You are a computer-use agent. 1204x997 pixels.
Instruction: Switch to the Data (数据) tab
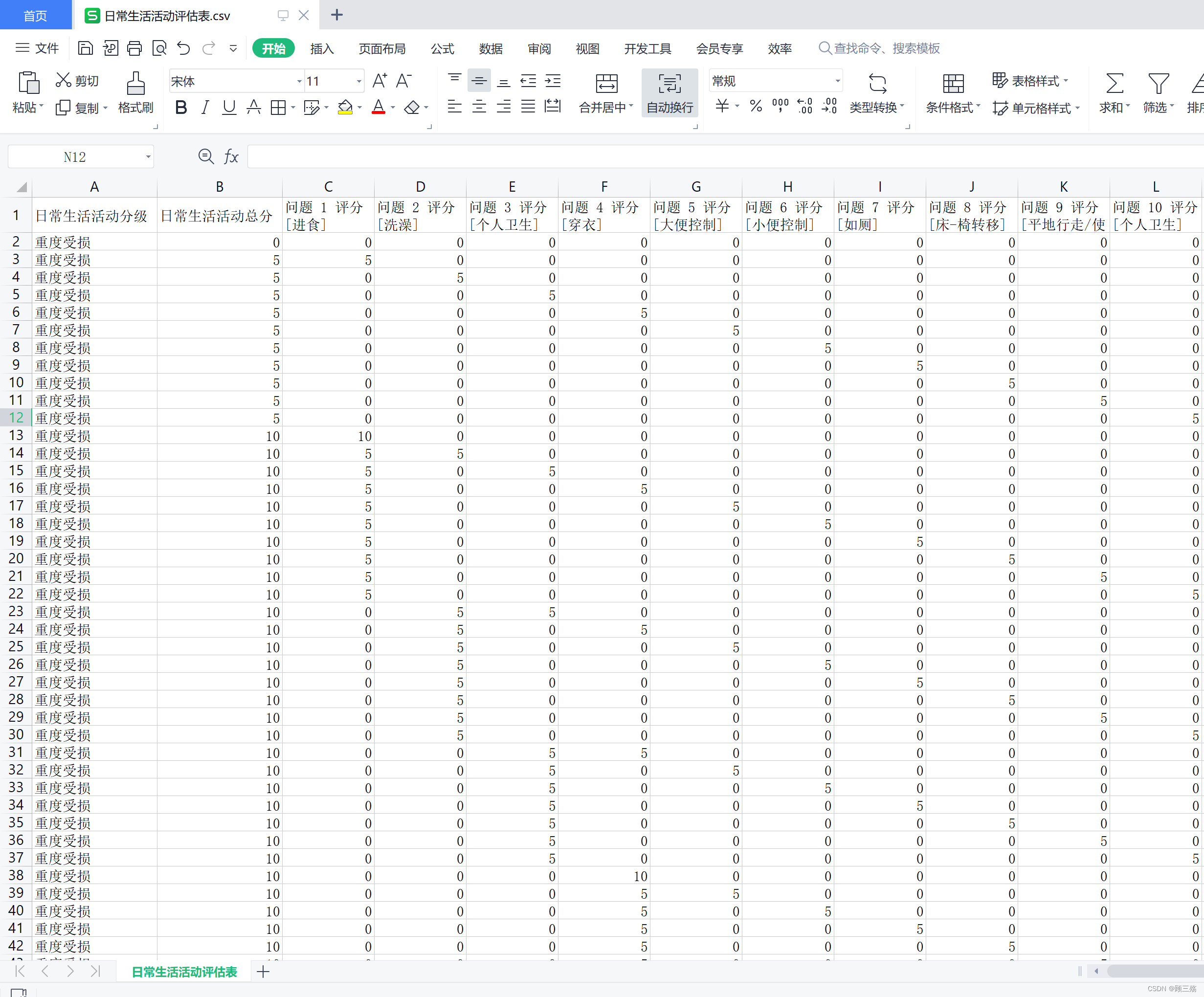click(x=491, y=49)
